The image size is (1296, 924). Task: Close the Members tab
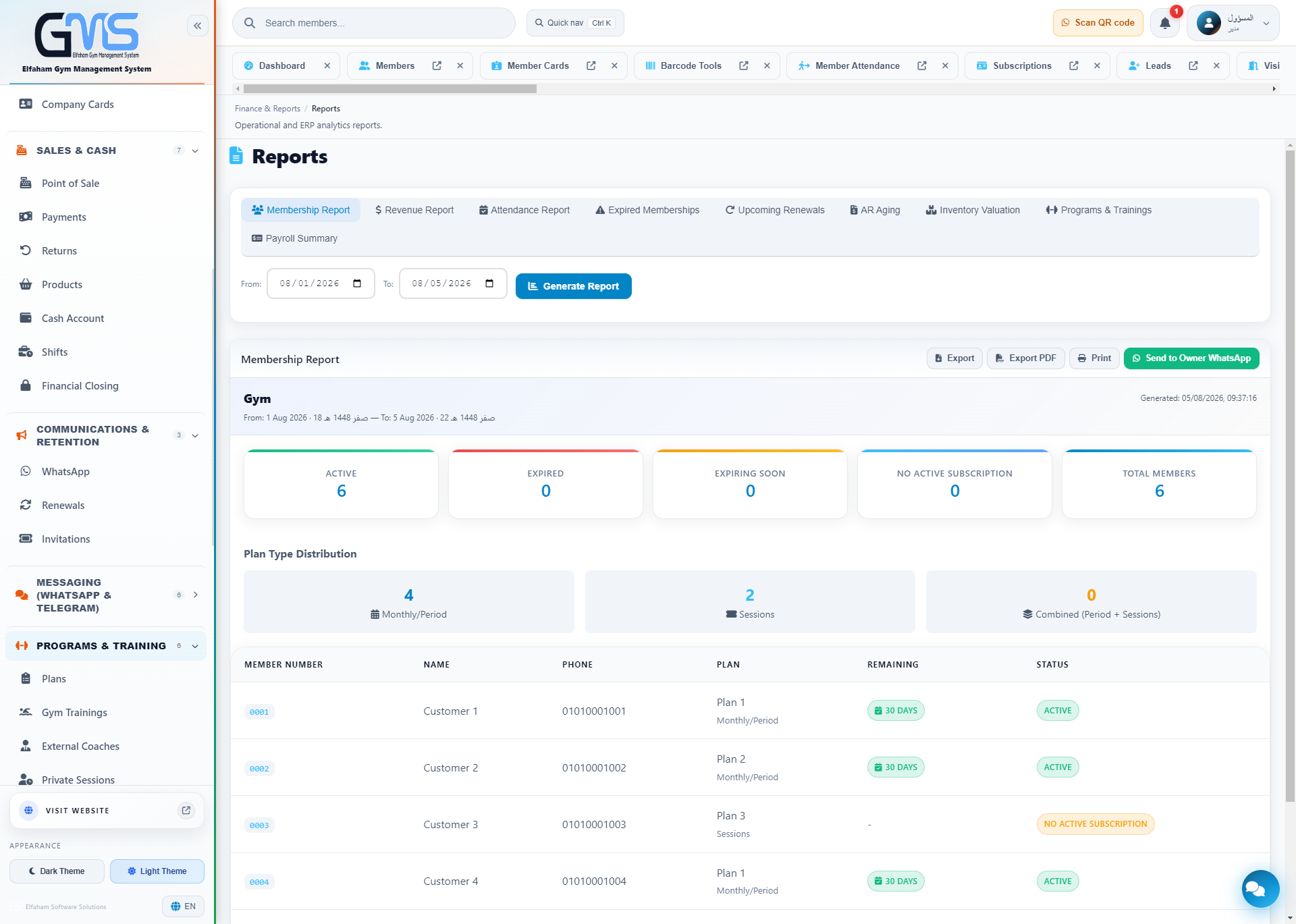[x=460, y=65]
